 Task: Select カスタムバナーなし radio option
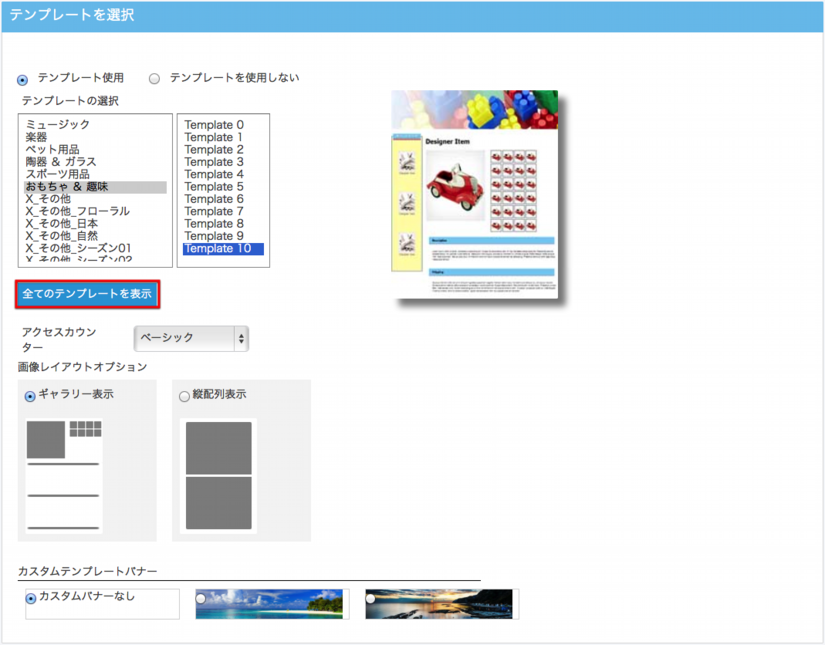click(31, 598)
